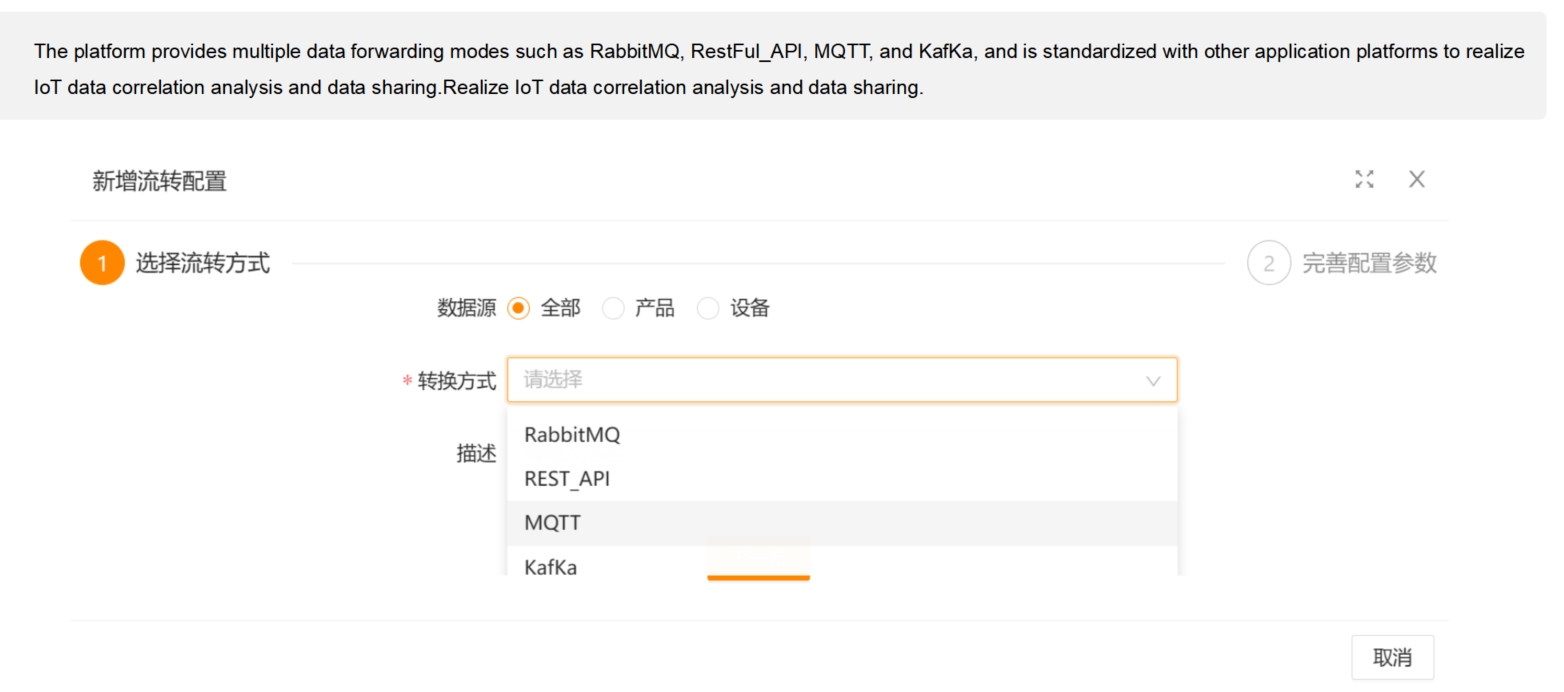The image size is (1564, 692).
Task: Choose REST_API in the dropdown list
Action: point(567,479)
